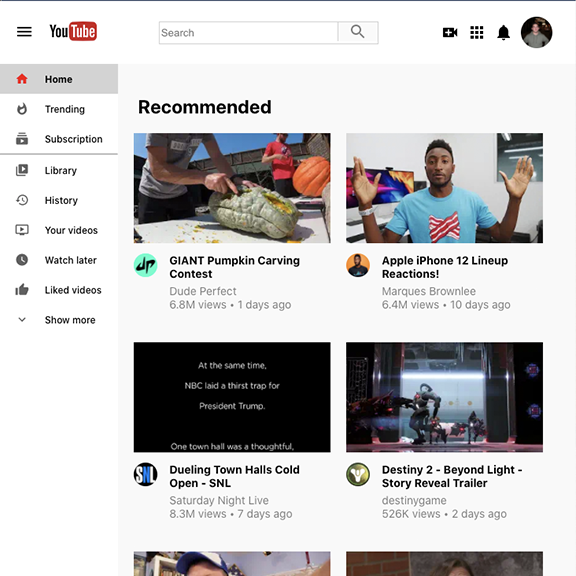
Task: Play the GIANT Pumpkin Carving thumbnail
Action: (x=232, y=188)
